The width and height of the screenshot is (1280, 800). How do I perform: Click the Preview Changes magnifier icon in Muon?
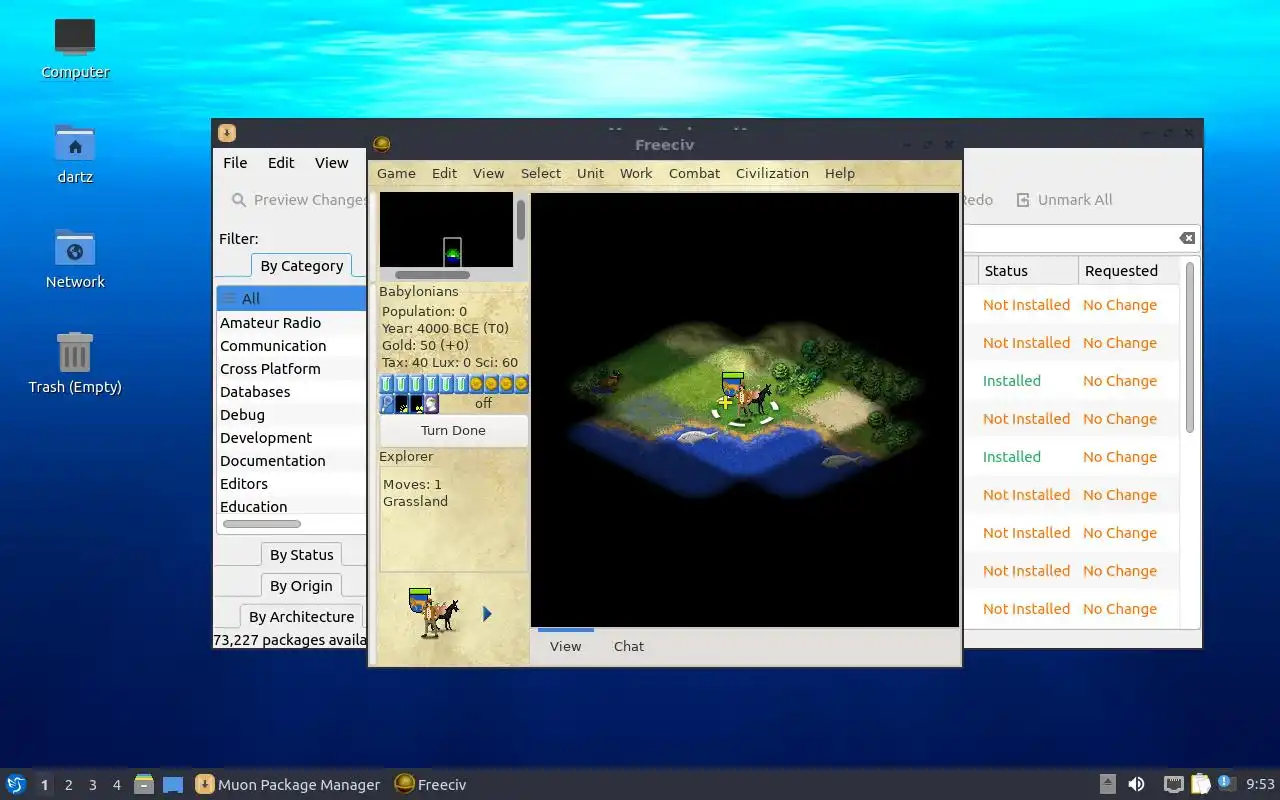coord(239,200)
